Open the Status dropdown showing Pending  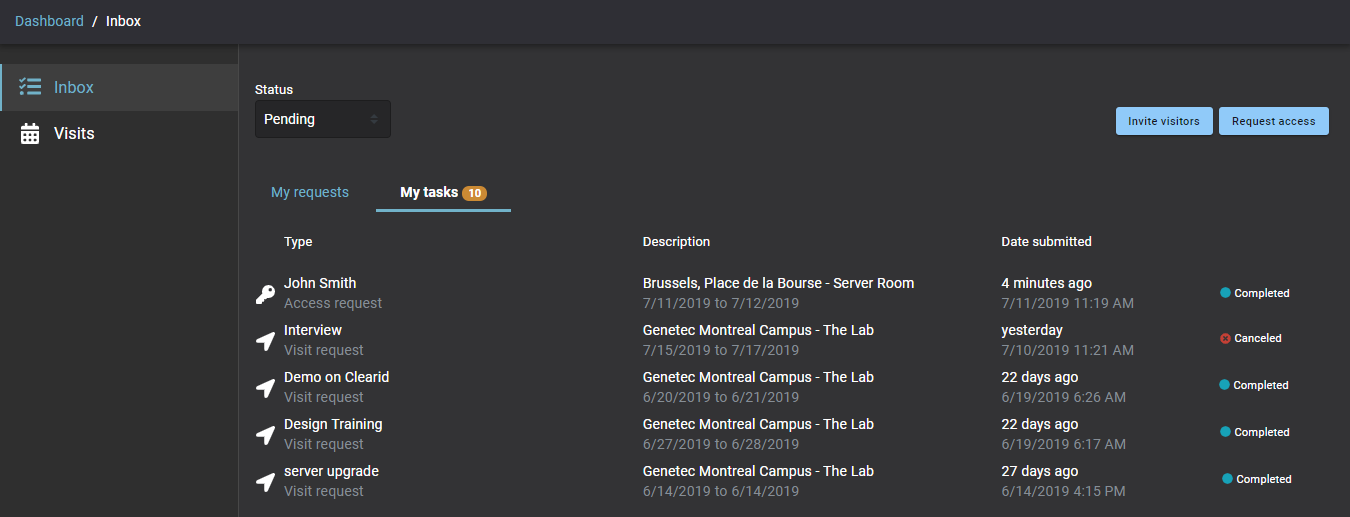point(322,119)
